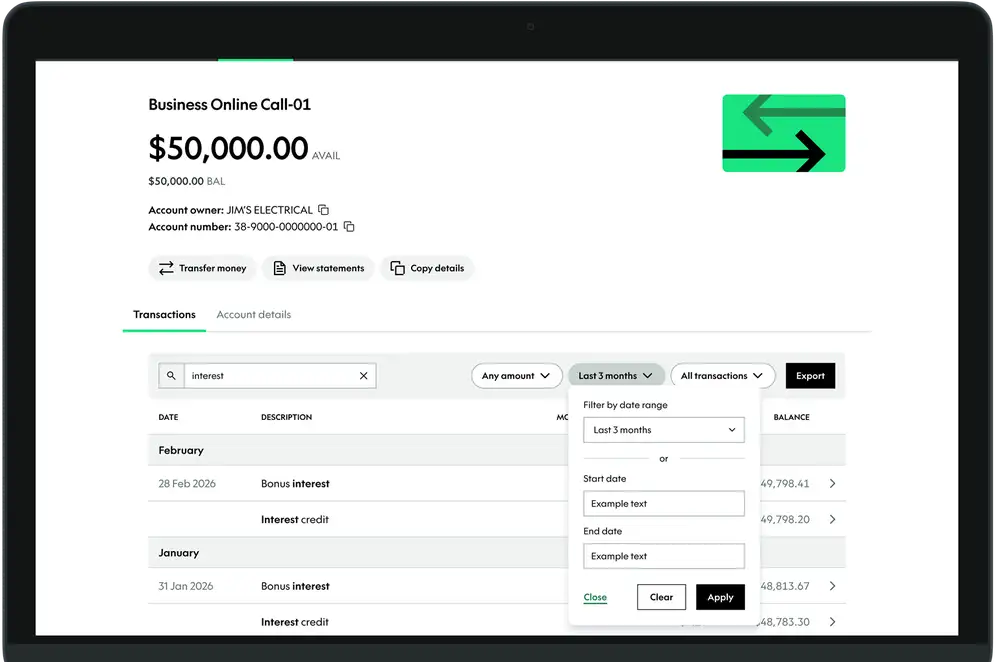Click the End date field
Image resolution: width=1000 pixels, height=662 pixels.
664,556
